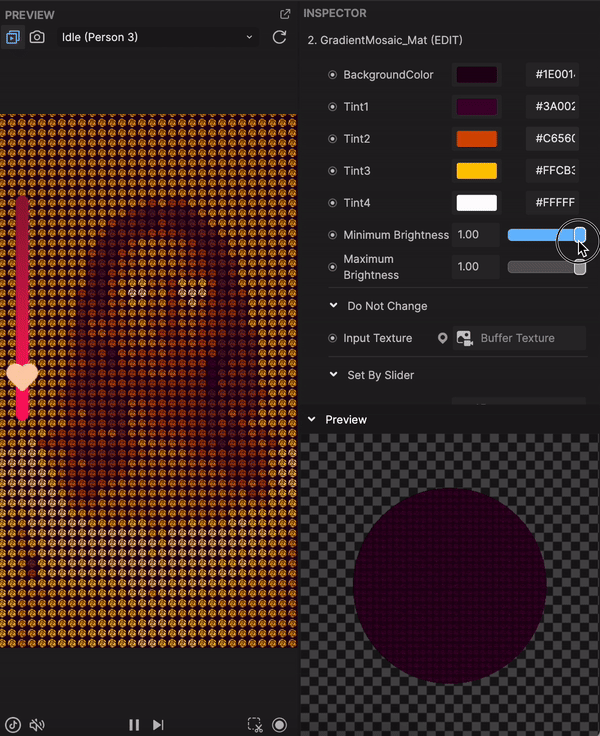Edit the Tint2 hex value field
Screen dimensions: 600x736
click(553, 138)
